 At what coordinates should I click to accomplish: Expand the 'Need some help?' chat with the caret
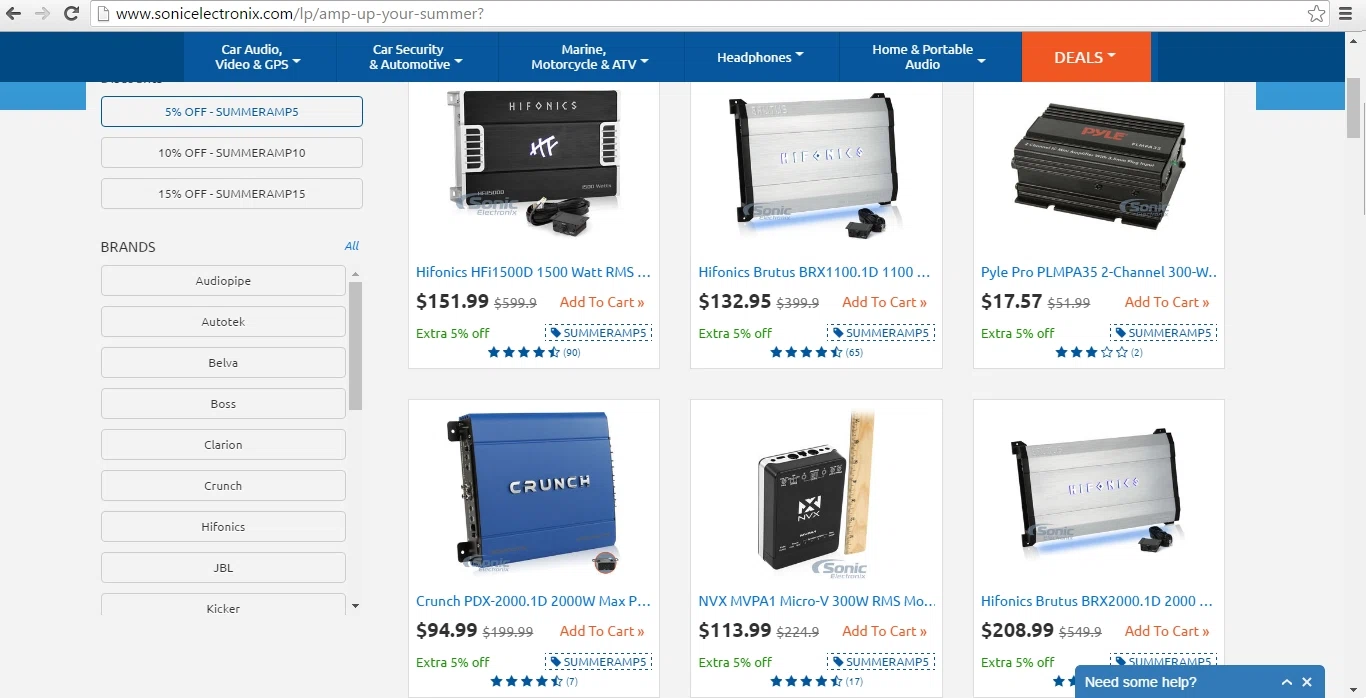(1287, 682)
